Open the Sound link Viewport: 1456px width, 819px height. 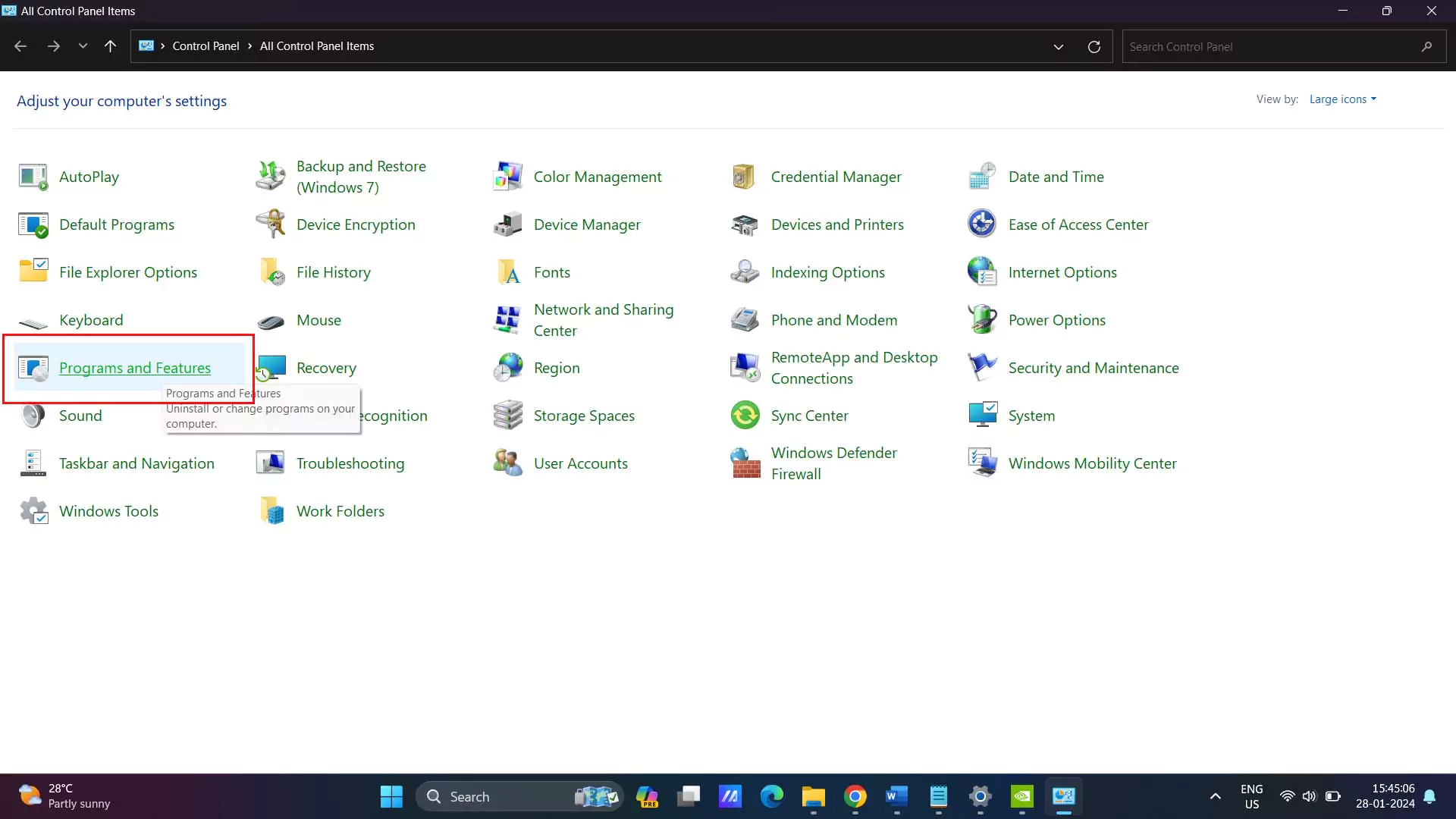pos(80,416)
